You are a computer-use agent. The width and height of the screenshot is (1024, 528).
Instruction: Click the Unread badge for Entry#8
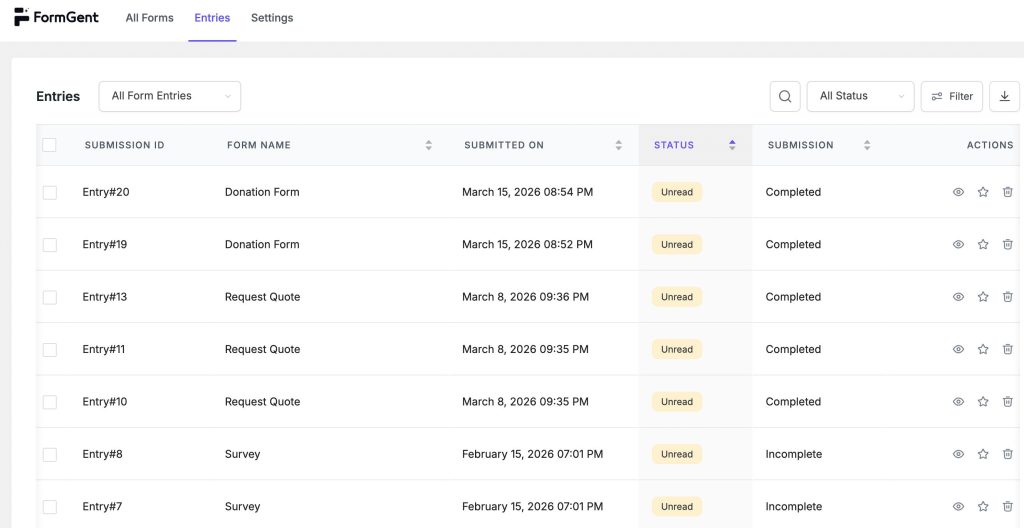click(x=677, y=454)
